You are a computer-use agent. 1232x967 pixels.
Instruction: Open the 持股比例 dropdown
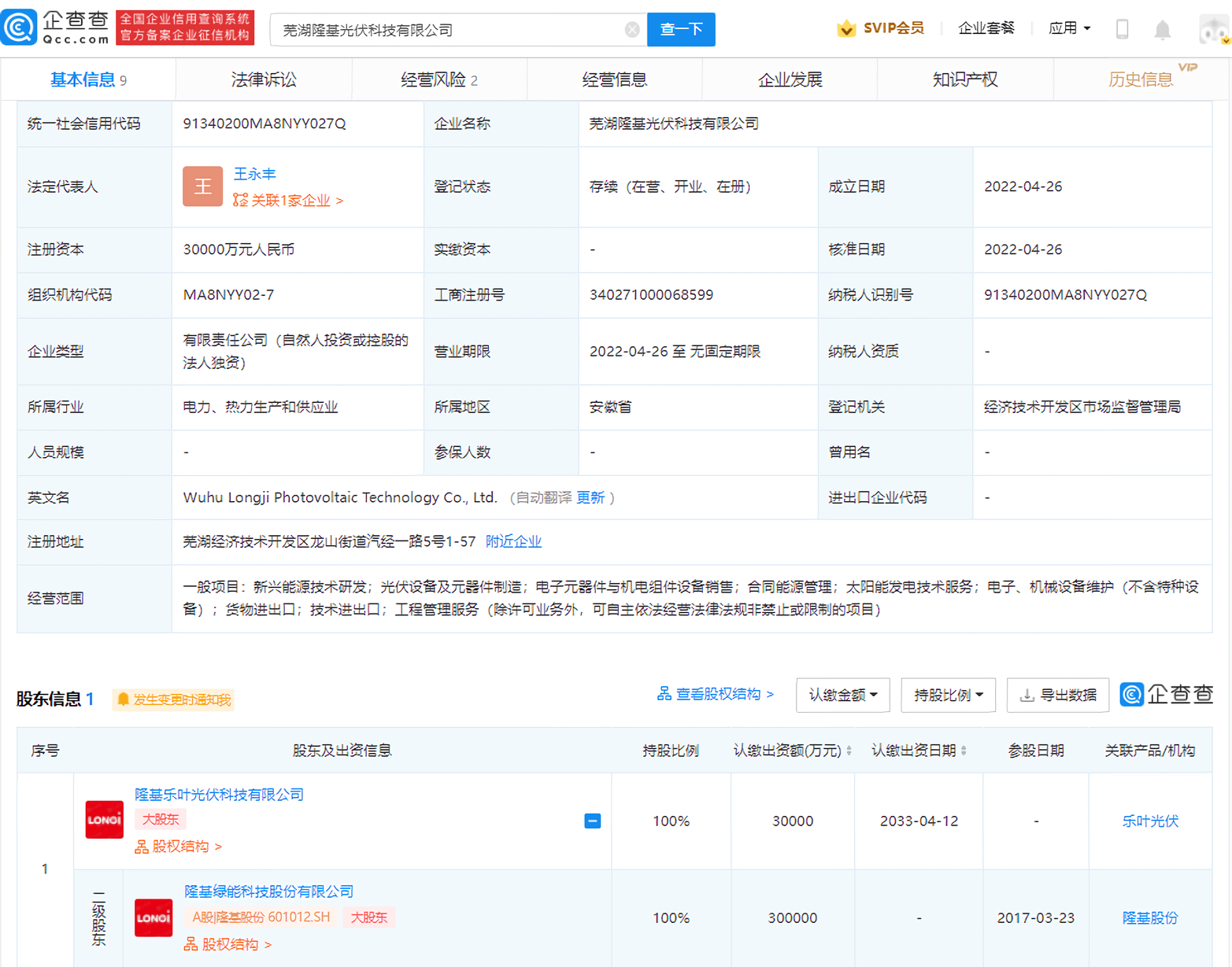click(x=948, y=695)
